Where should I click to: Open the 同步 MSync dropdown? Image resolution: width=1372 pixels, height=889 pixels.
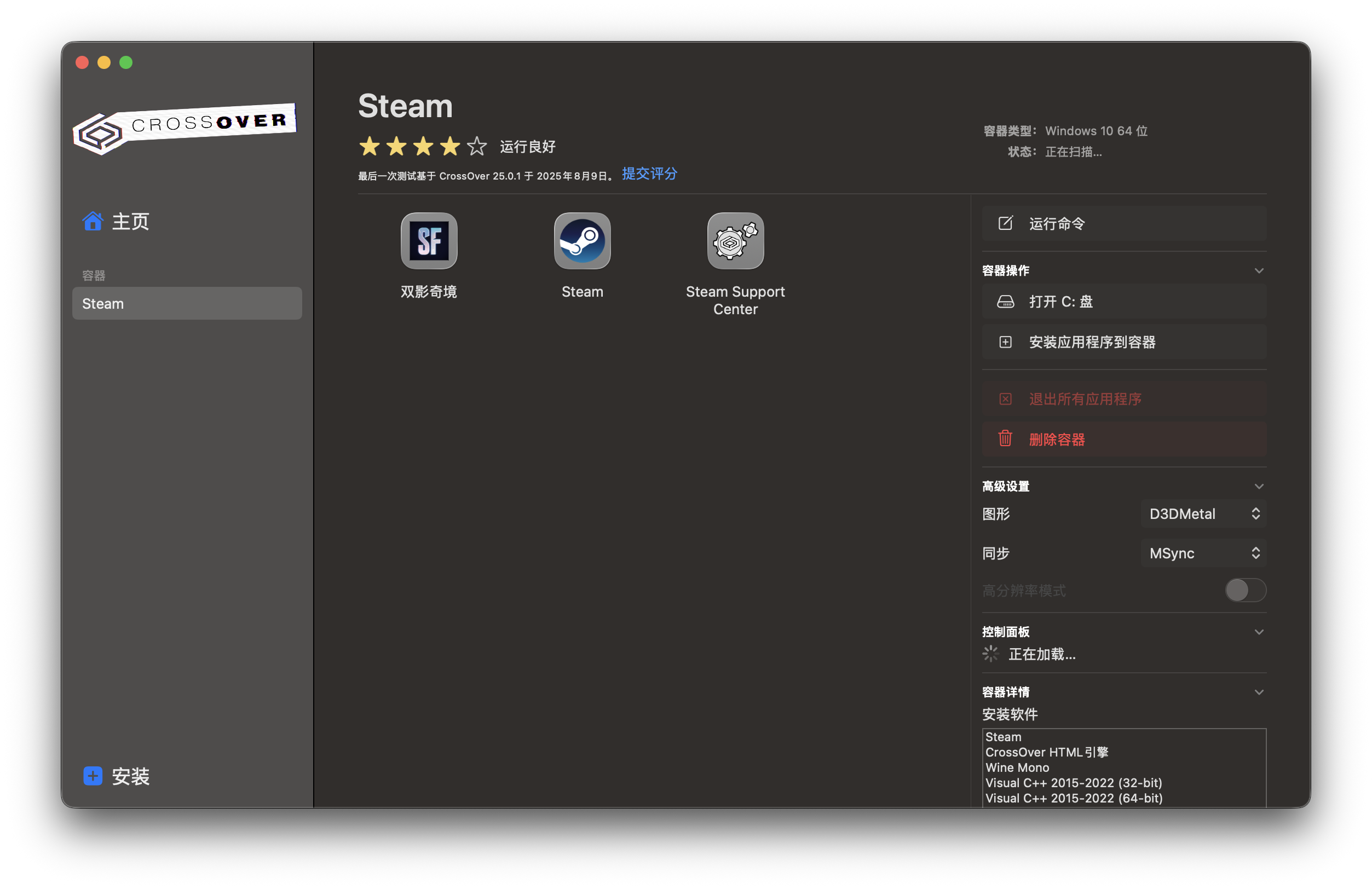pyautogui.click(x=1204, y=553)
